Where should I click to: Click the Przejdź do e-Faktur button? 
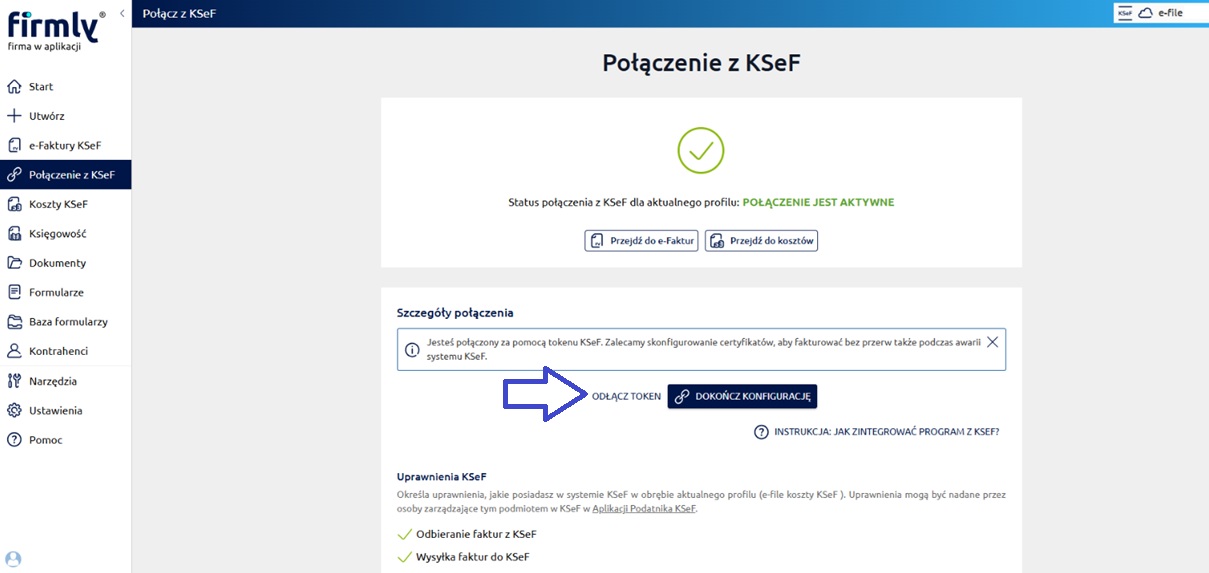(x=641, y=241)
